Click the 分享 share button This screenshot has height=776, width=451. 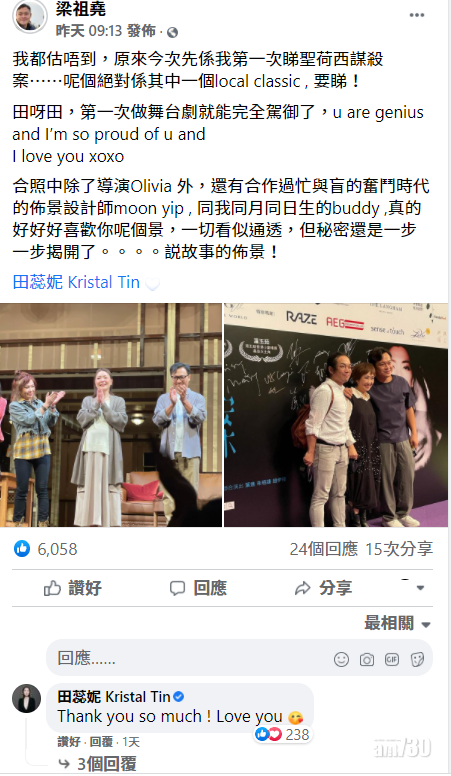pos(323,588)
